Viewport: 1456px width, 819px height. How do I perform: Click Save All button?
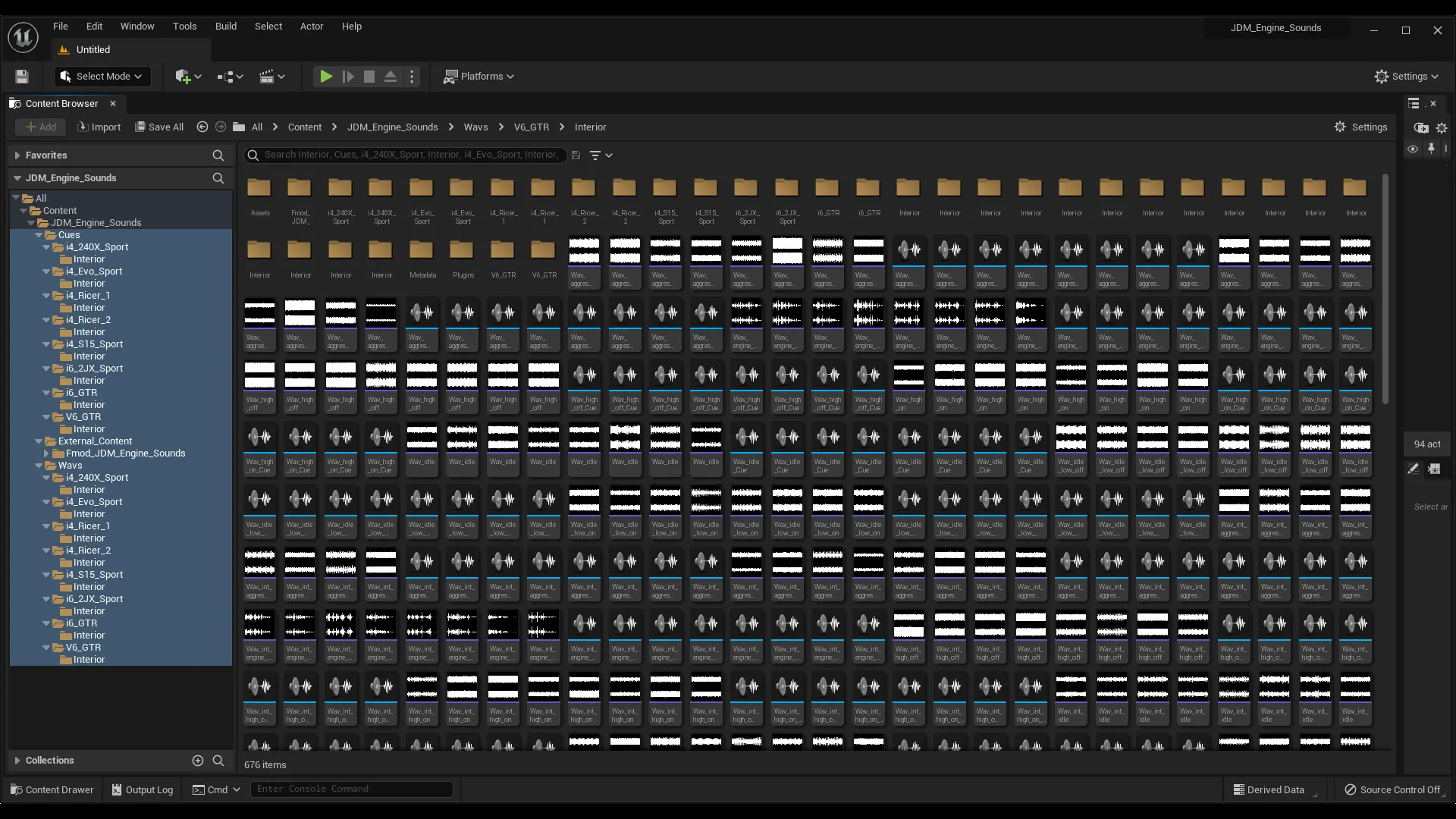pos(159,127)
